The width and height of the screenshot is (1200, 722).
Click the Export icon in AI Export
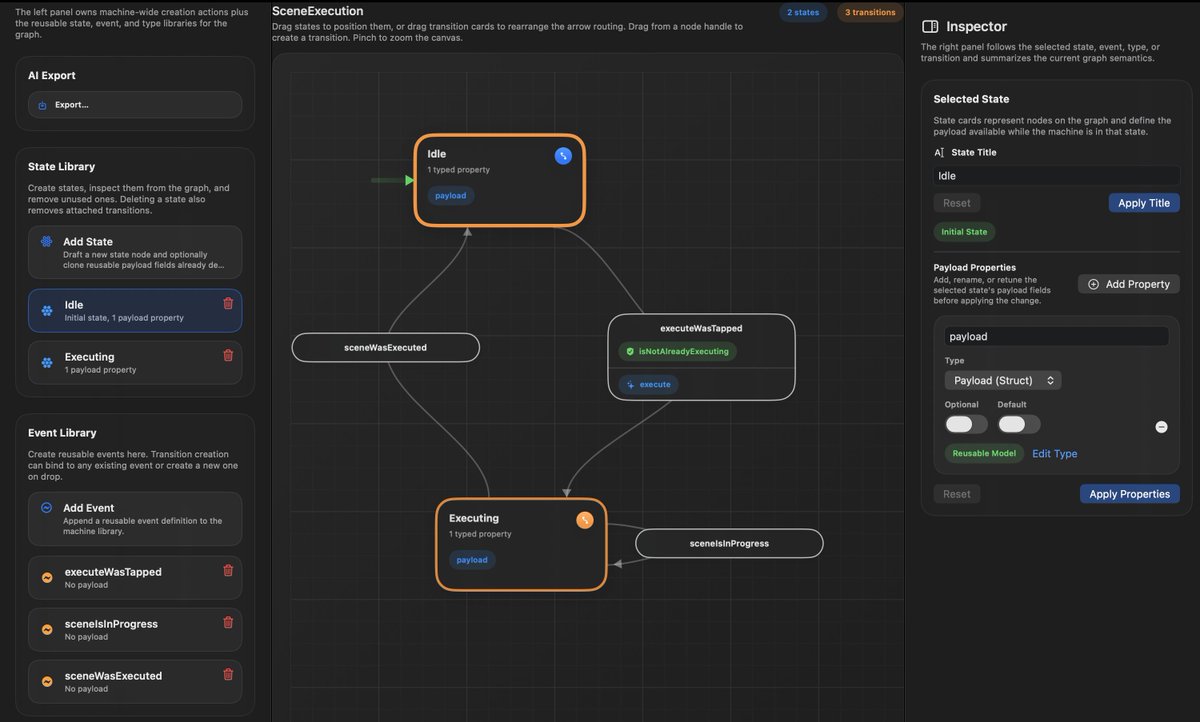[43, 105]
